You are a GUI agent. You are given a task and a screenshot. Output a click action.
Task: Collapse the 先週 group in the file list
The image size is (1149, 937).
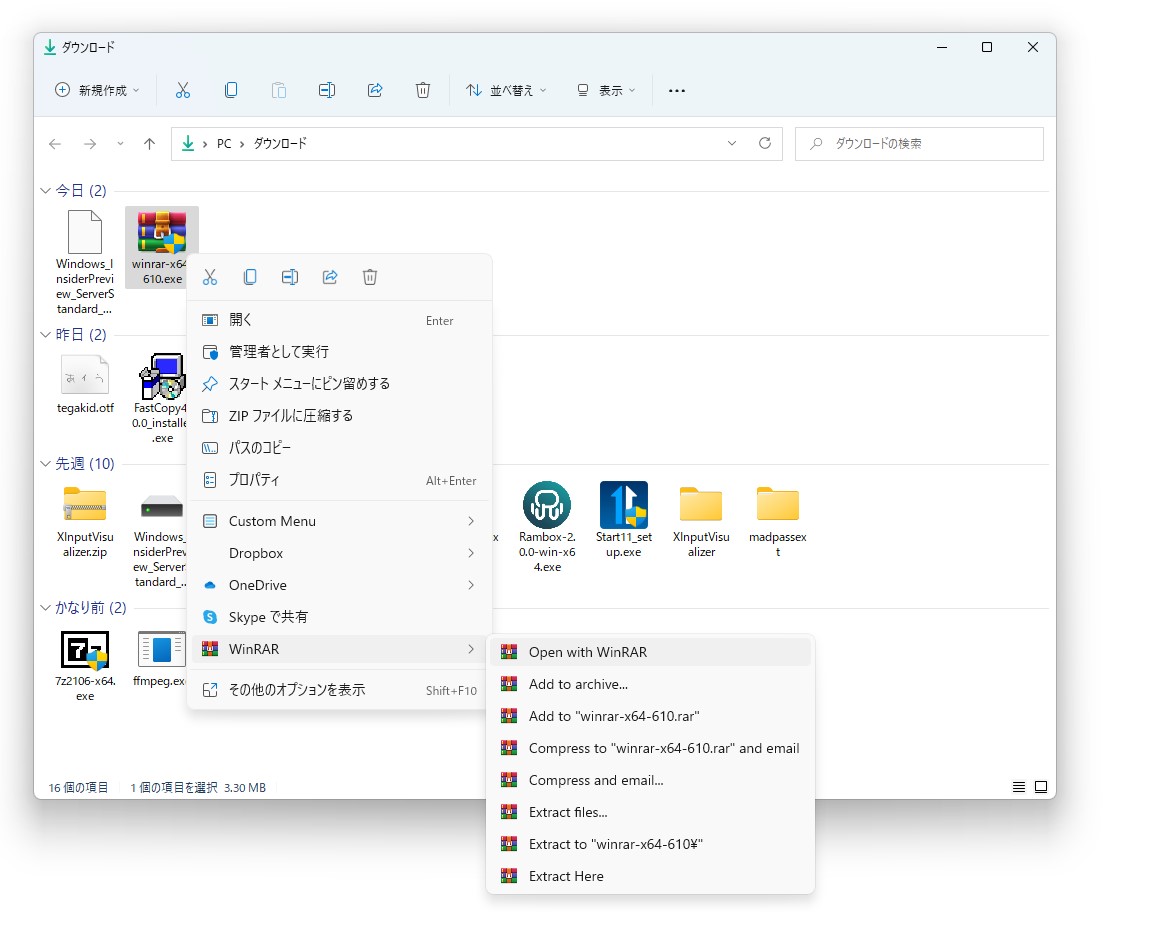click(x=44, y=463)
